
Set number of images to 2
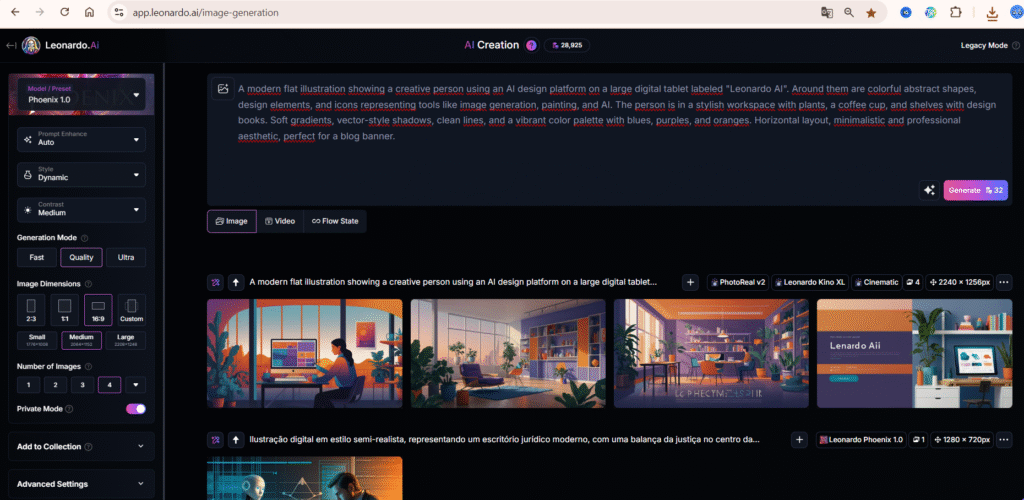coord(56,384)
